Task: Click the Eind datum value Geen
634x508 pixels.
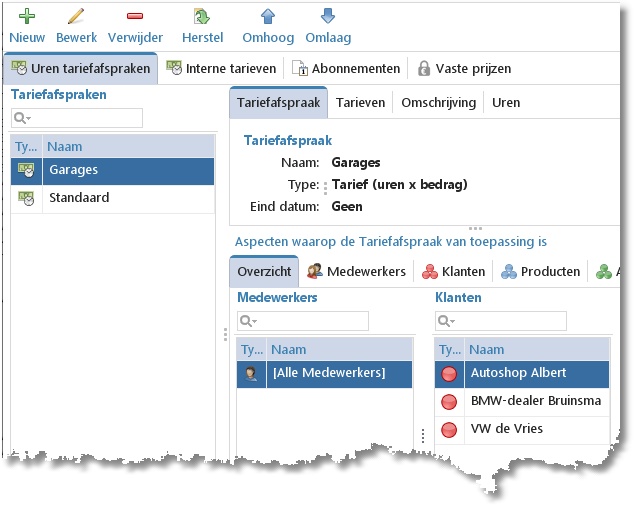Action: pyautogui.click(x=347, y=207)
